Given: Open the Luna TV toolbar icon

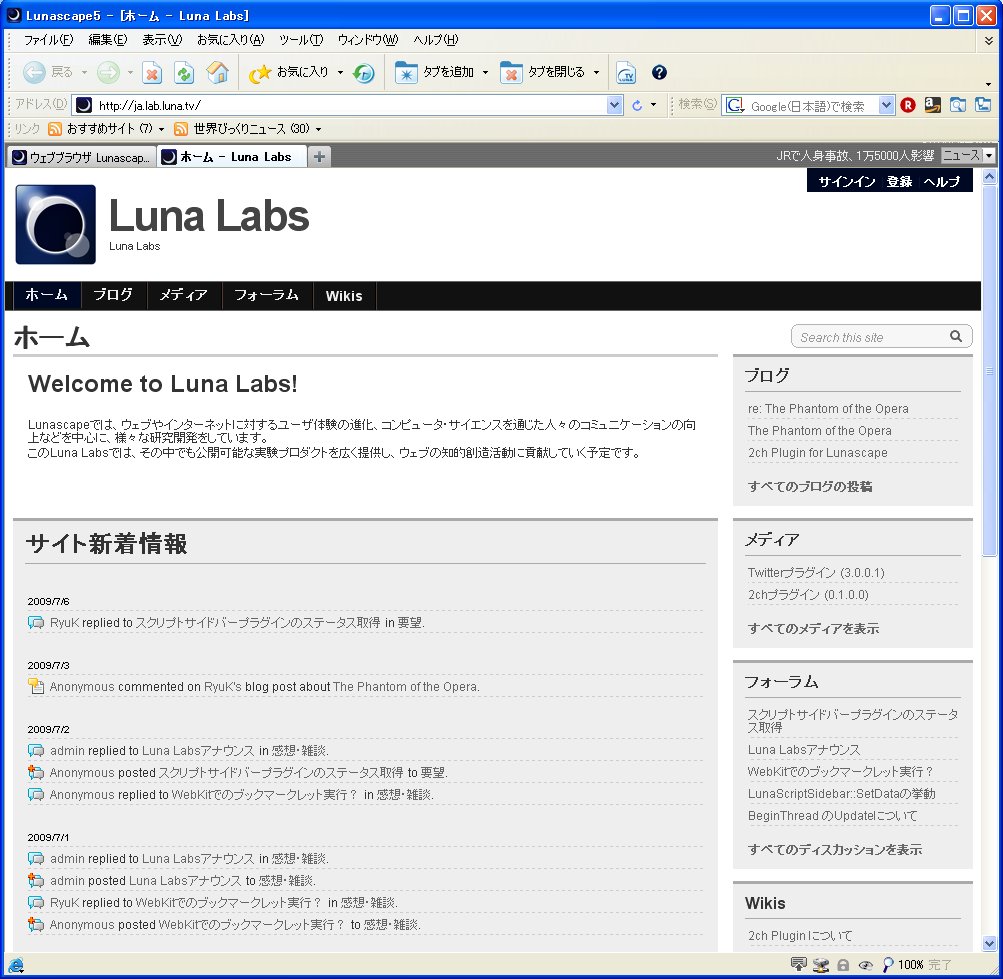Looking at the screenshot, I should pyautogui.click(x=626, y=73).
